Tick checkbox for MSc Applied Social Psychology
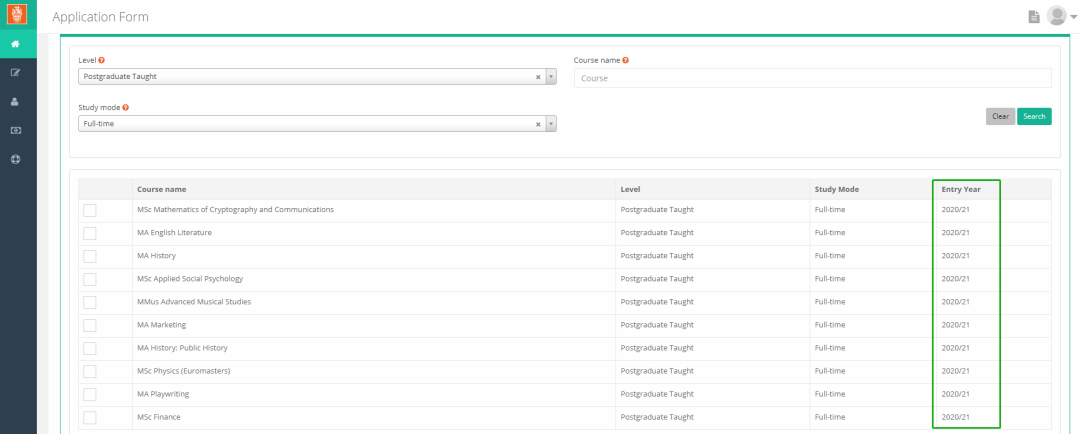This screenshot has width=1080, height=434. coord(90,280)
